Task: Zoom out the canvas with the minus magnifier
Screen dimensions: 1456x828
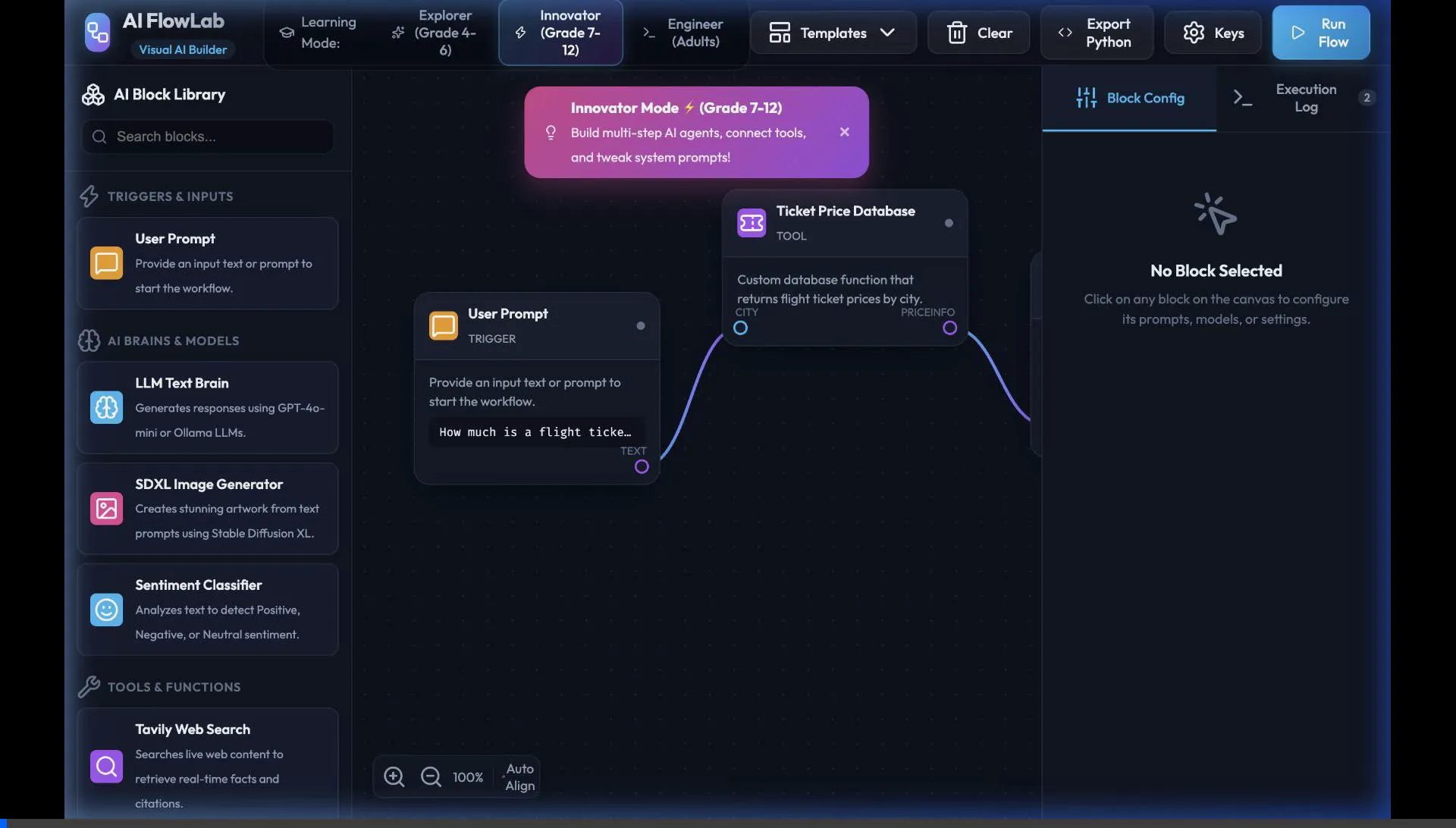Action: pyautogui.click(x=430, y=777)
